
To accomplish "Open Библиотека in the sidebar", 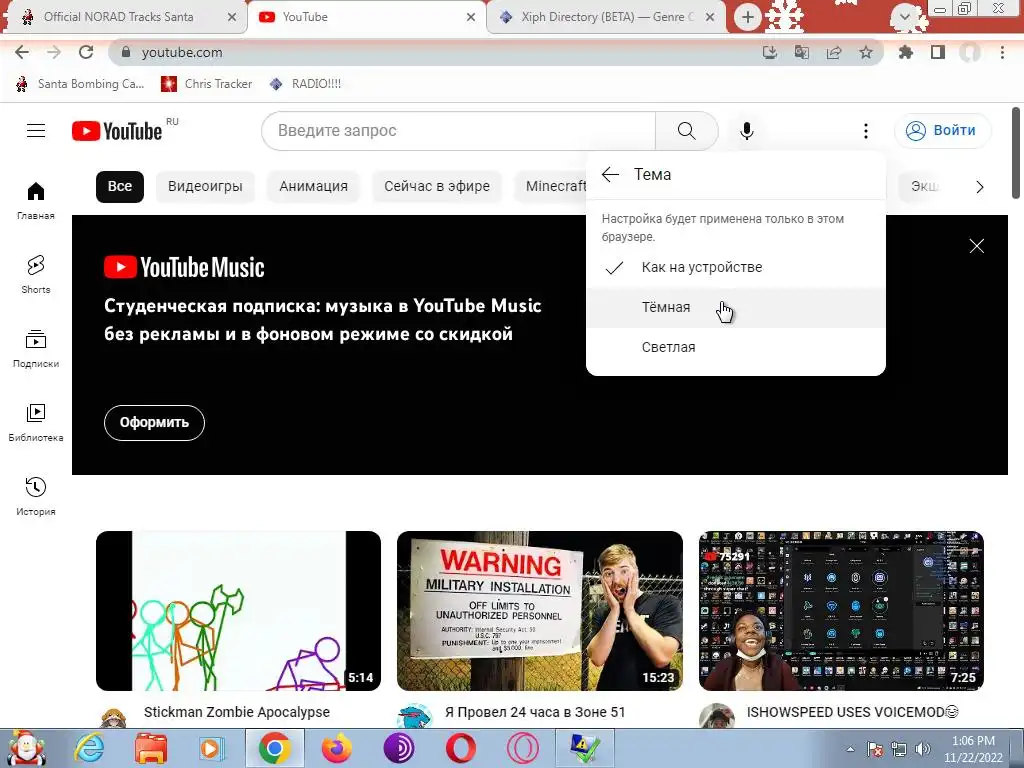I will (x=36, y=423).
